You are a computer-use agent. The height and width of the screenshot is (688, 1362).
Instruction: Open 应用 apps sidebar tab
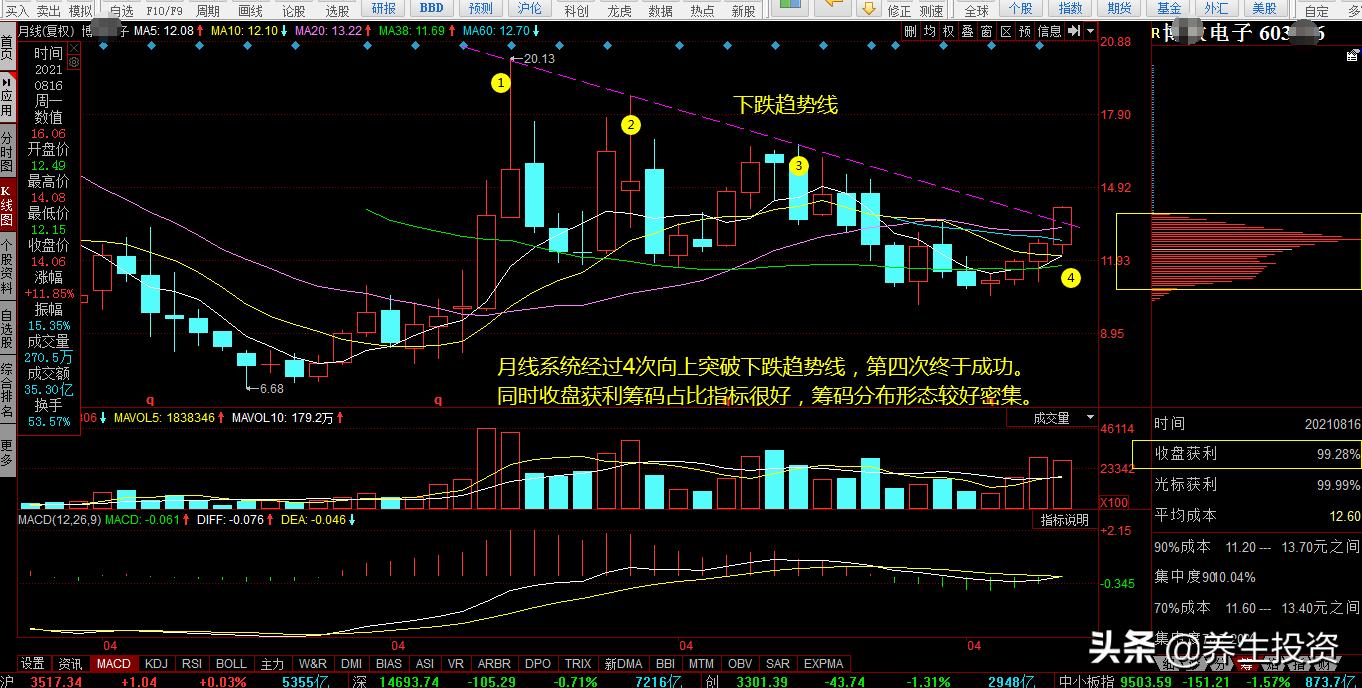(7, 97)
